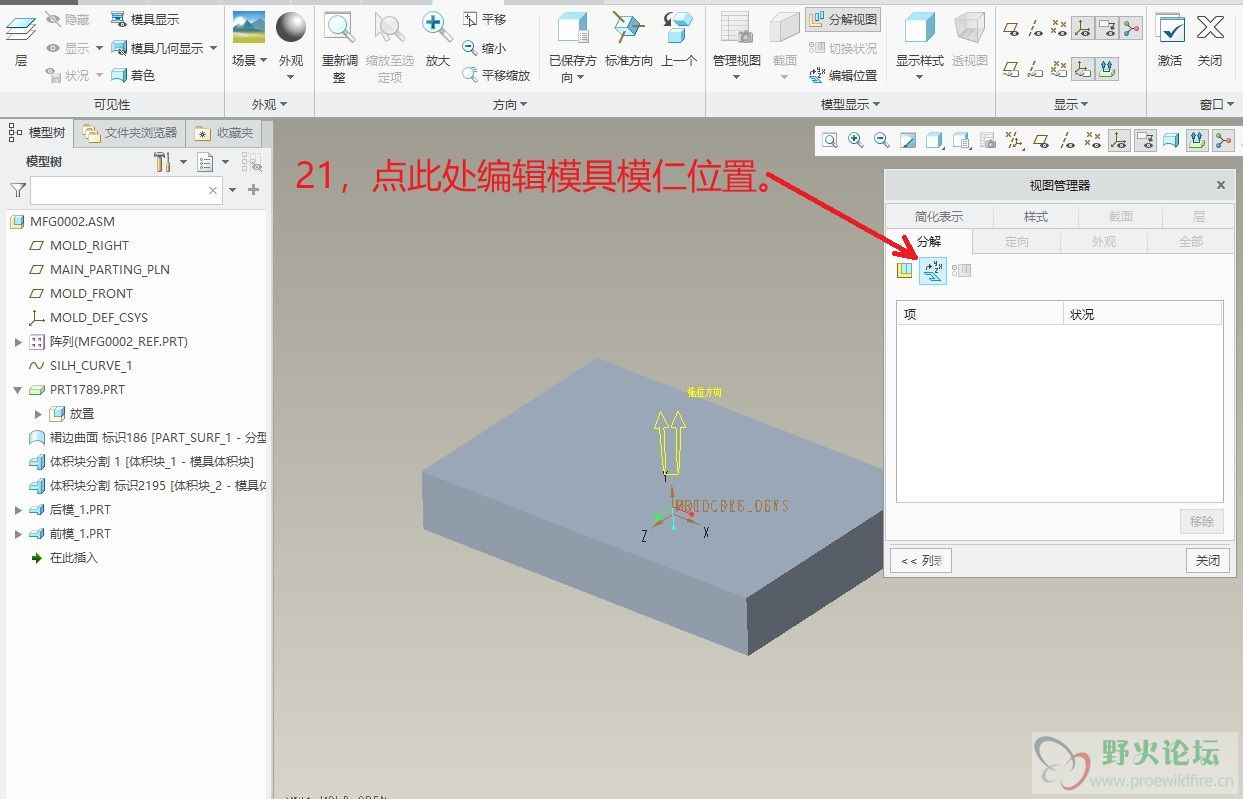
Task: Click the 模具显示 mold display button
Action: [x=144, y=19]
